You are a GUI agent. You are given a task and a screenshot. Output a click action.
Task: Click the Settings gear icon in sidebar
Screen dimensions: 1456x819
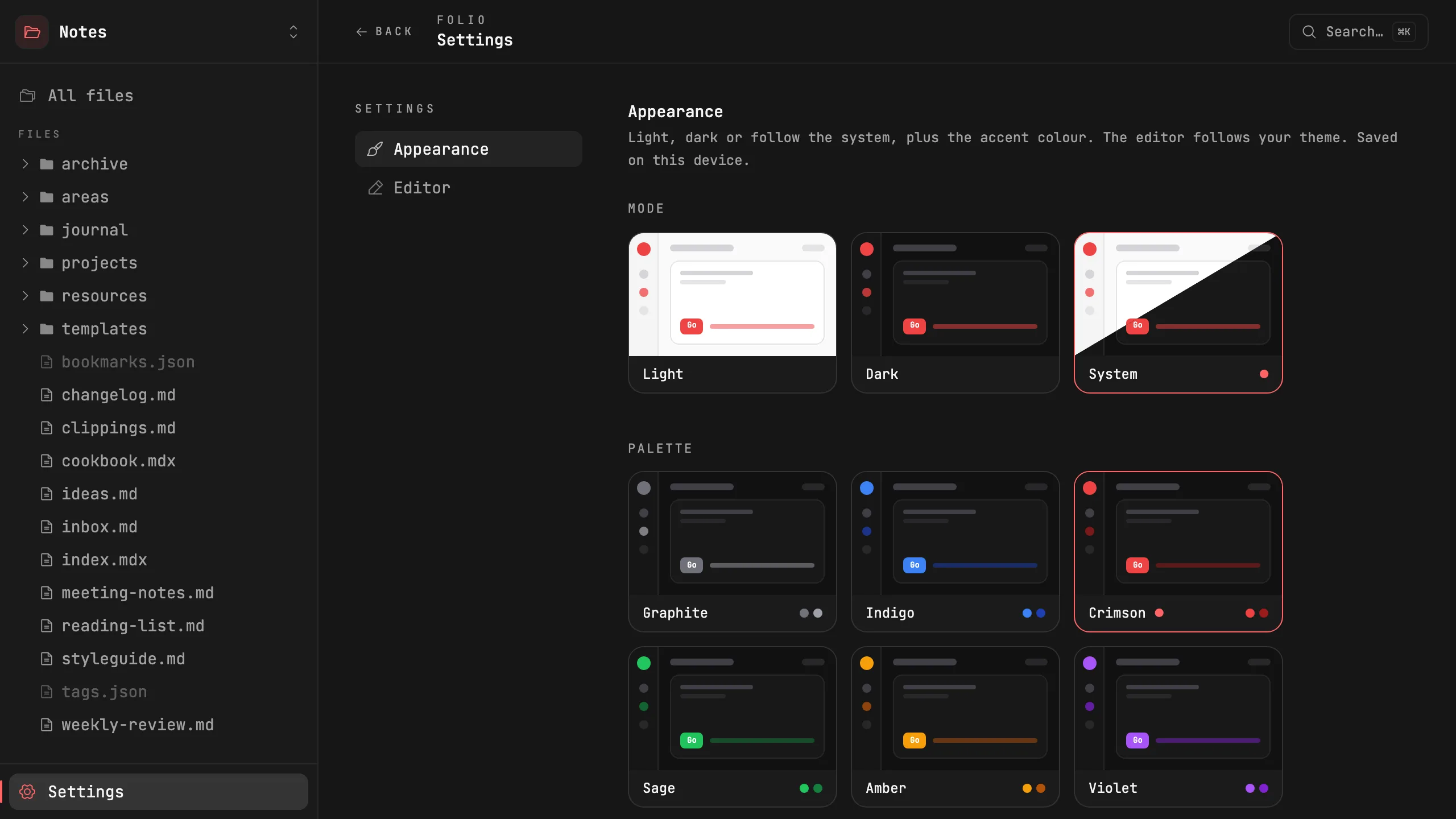click(x=27, y=792)
